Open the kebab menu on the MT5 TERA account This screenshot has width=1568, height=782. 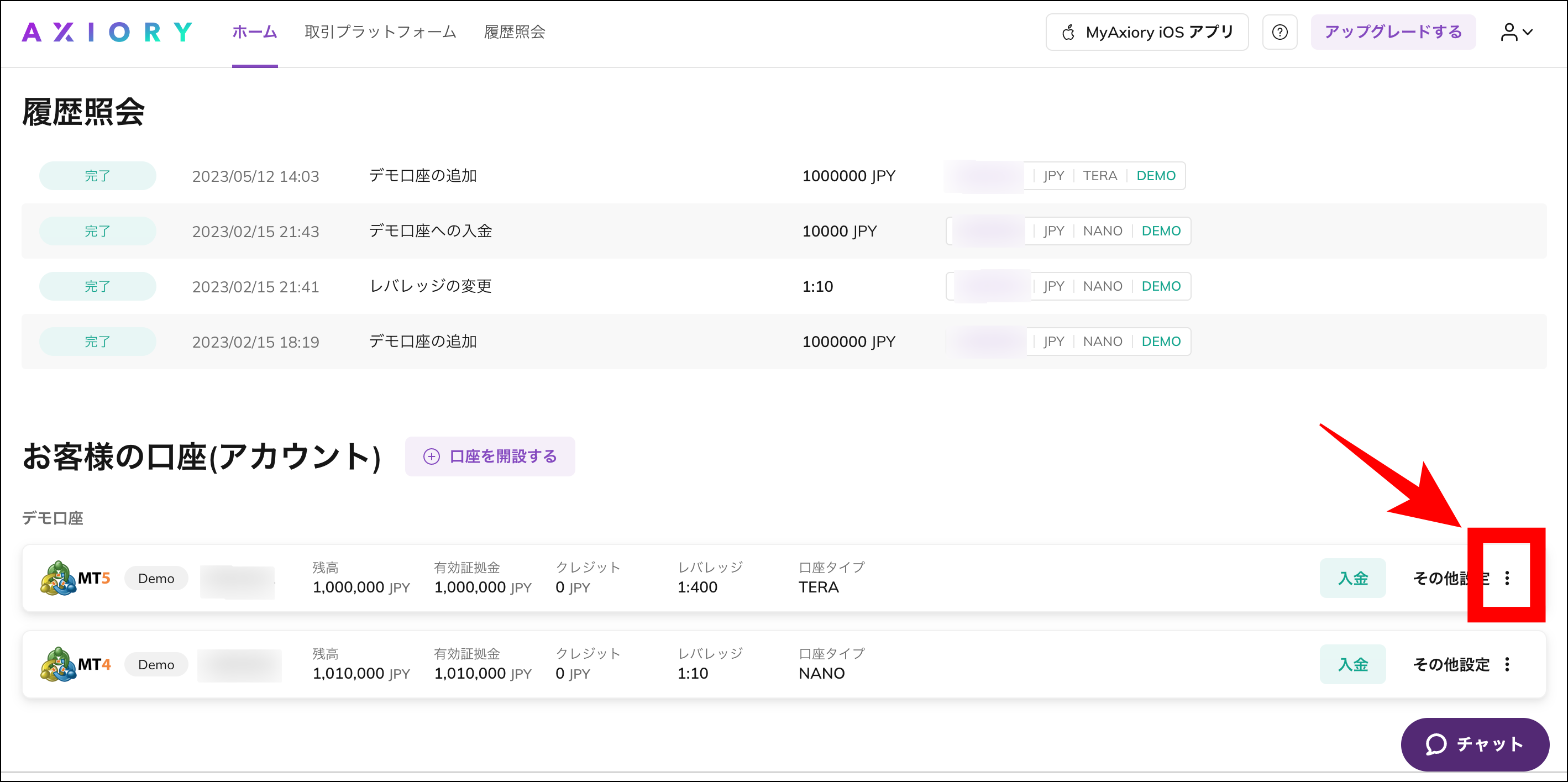[x=1508, y=578]
